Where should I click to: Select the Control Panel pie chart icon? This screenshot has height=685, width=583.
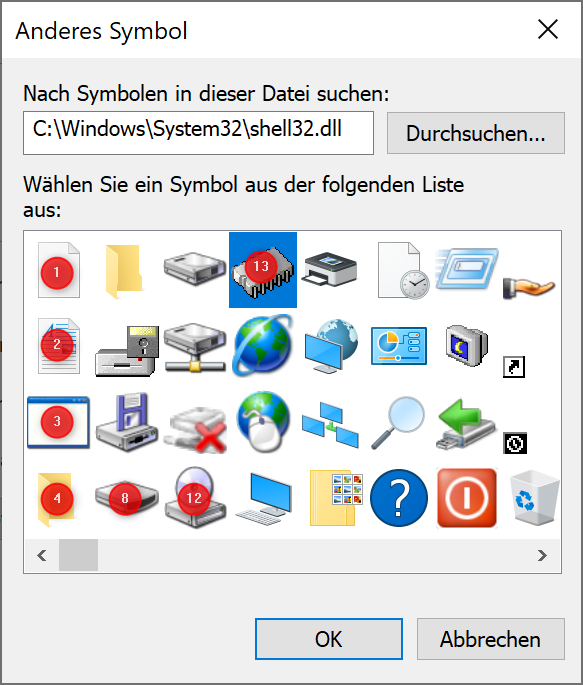click(398, 346)
